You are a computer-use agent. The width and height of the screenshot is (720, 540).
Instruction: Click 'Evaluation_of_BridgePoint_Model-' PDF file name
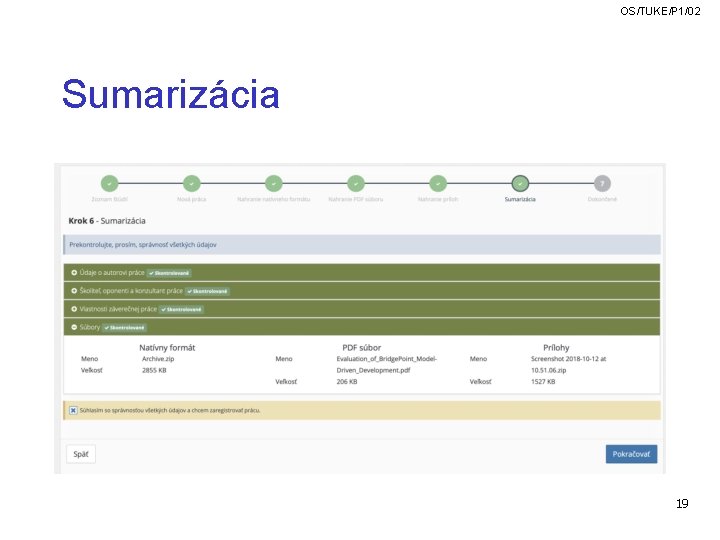pos(387,359)
